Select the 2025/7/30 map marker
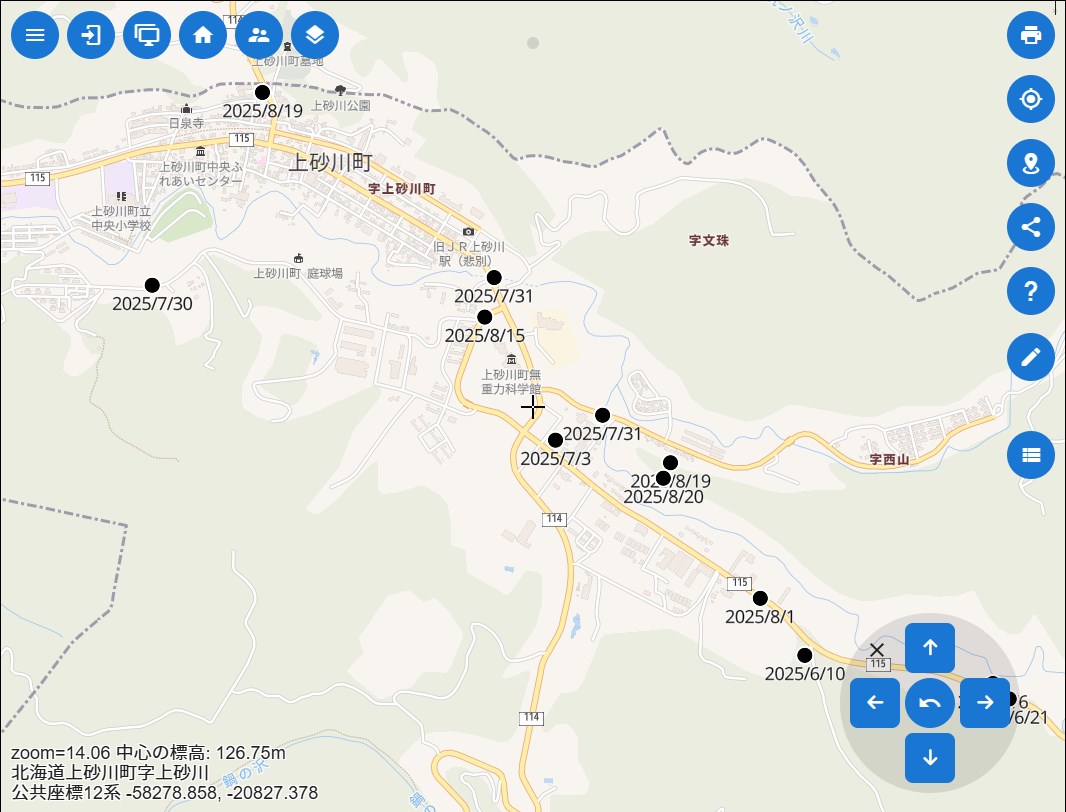Image resolution: width=1066 pixels, height=812 pixels. tap(152, 285)
